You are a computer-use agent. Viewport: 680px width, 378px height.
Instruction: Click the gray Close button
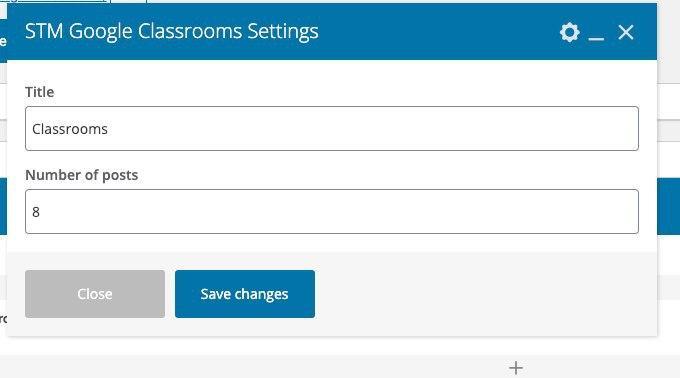(95, 294)
